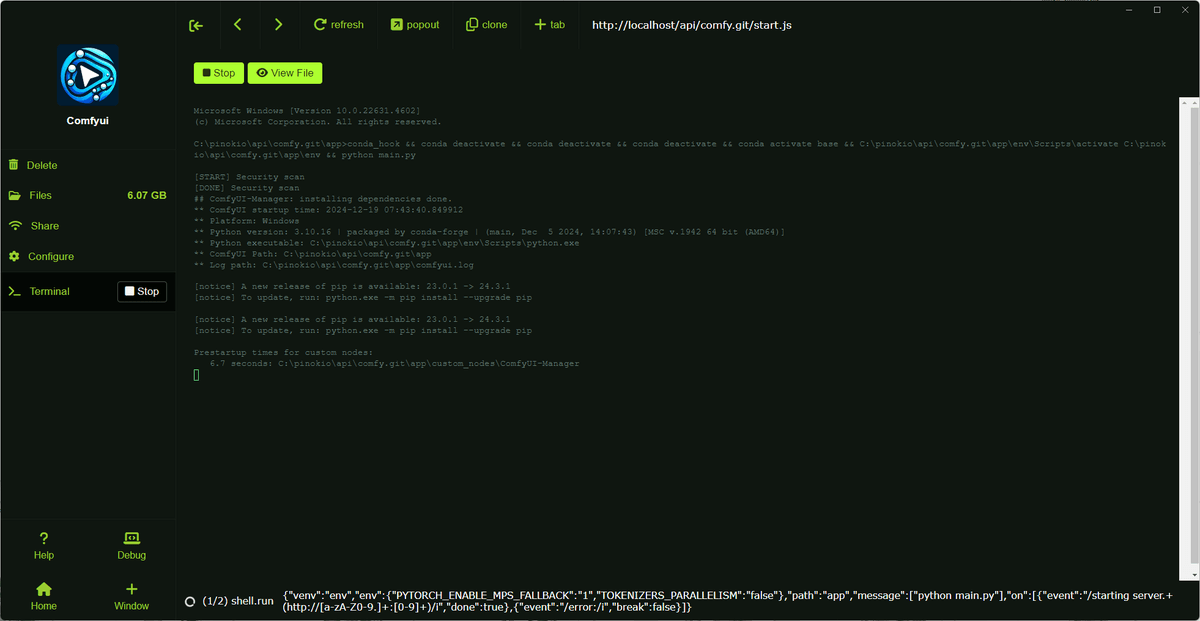Screen dimensions: 1200x621
Task: Navigate forward using the right chevron
Action: click(x=279, y=24)
